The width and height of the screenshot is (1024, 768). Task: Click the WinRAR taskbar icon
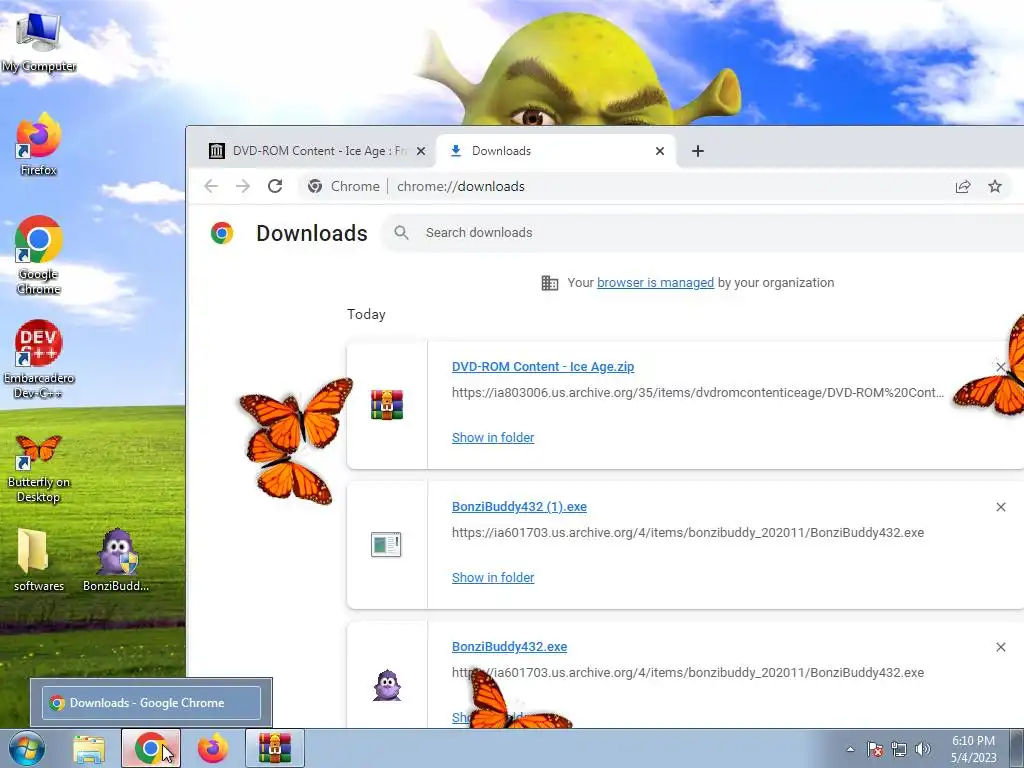(x=274, y=748)
